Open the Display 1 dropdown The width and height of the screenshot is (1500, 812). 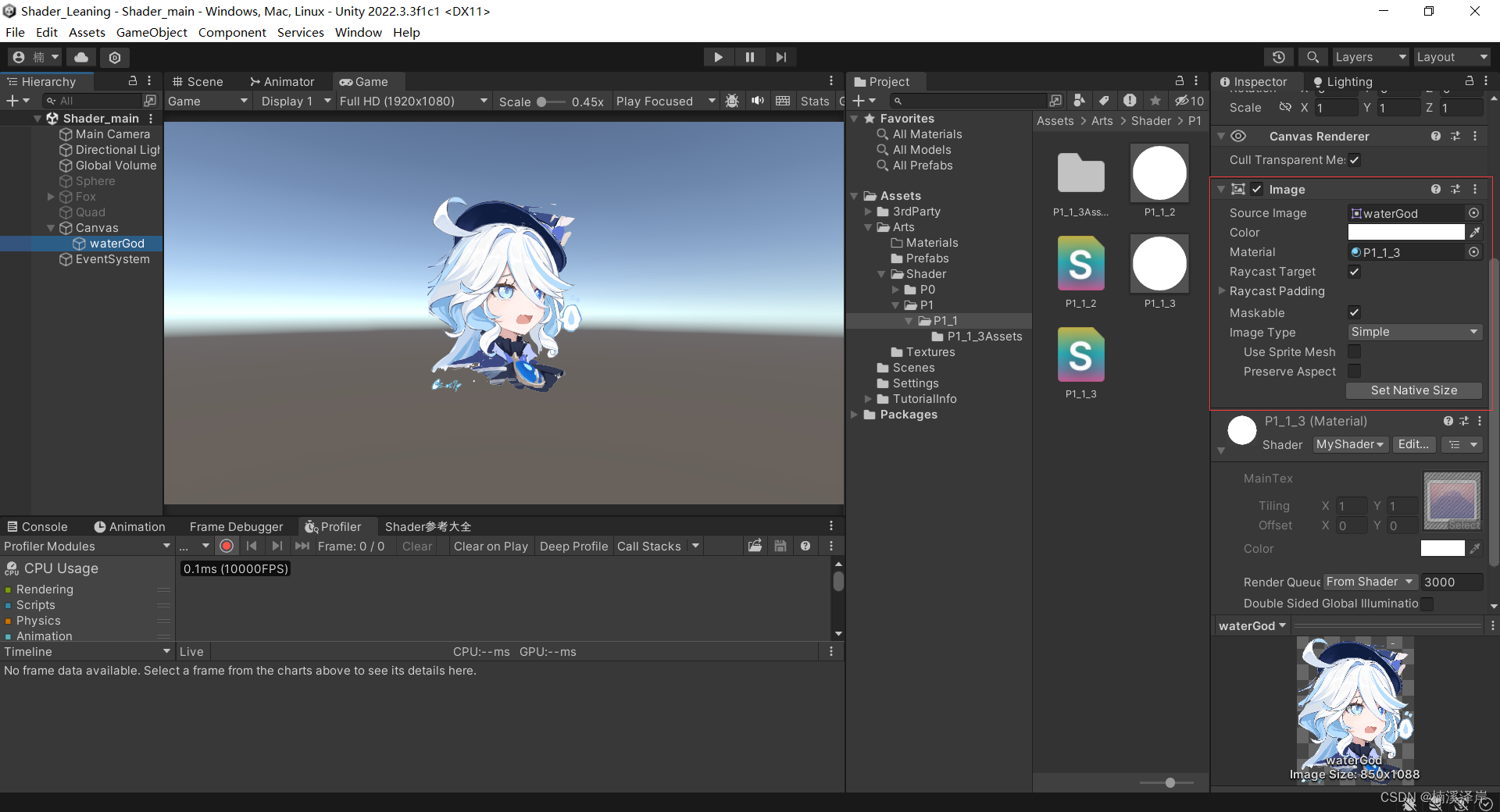click(x=295, y=101)
